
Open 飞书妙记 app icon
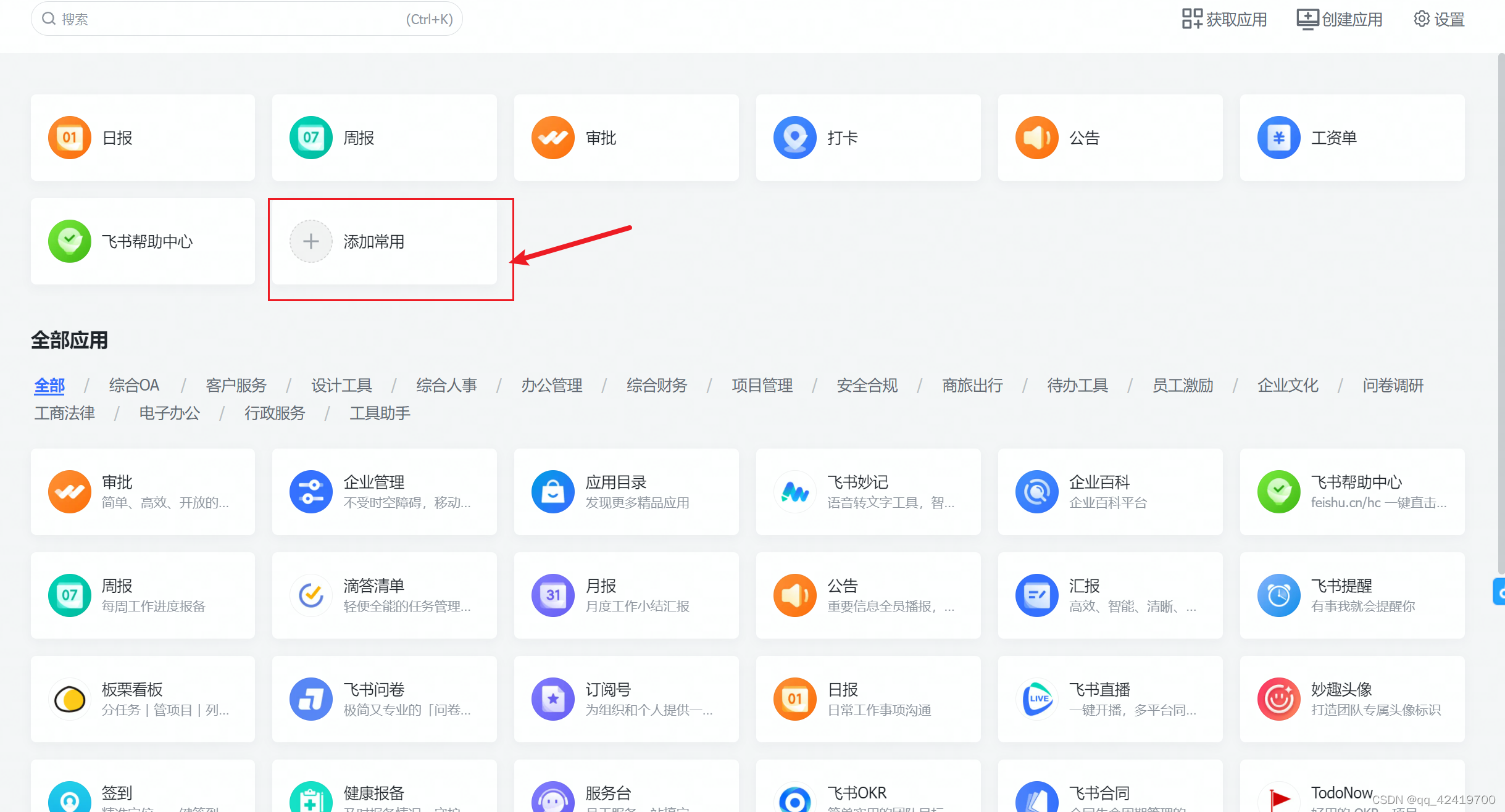click(794, 492)
